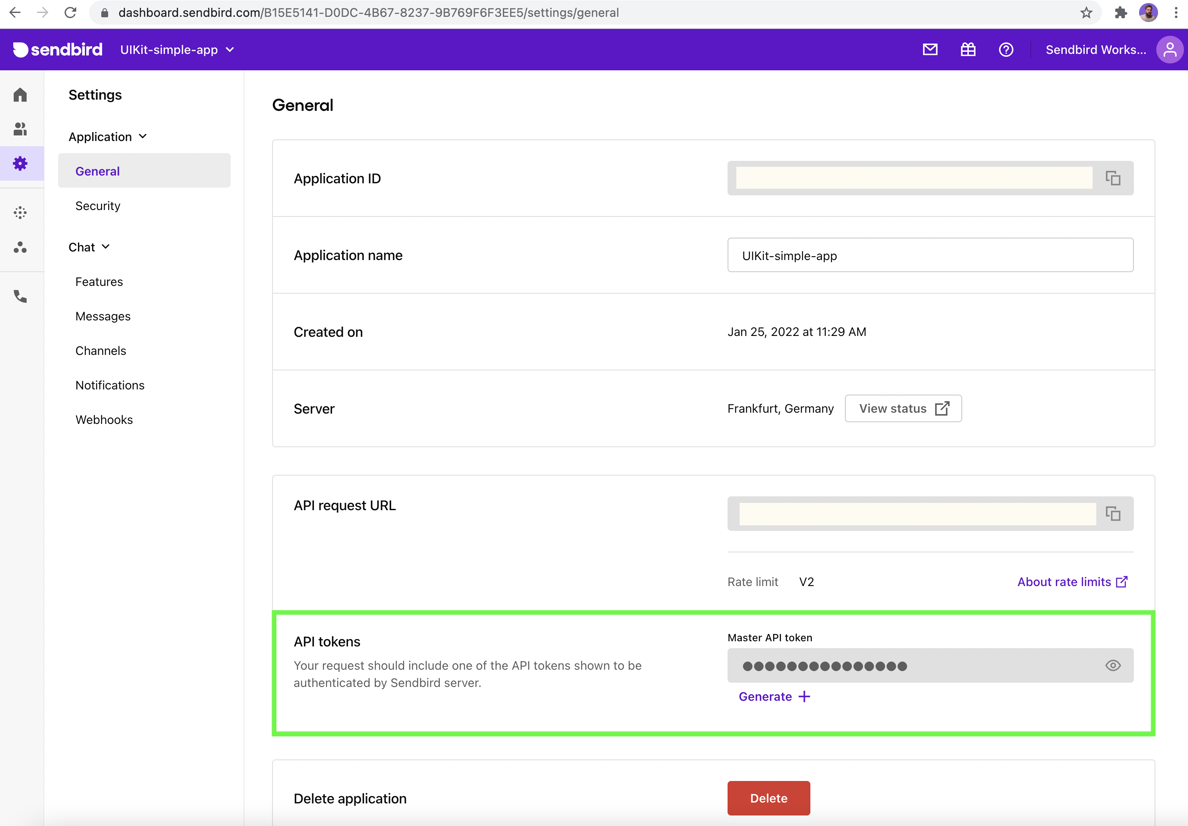The image size is (1188, 826).
Task: Open Channels settings
Action: point(101,350)
